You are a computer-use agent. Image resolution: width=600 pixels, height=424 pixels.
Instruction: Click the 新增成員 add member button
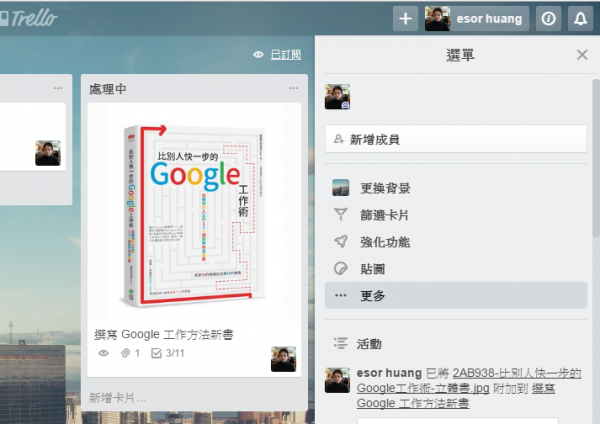[456, 139]
